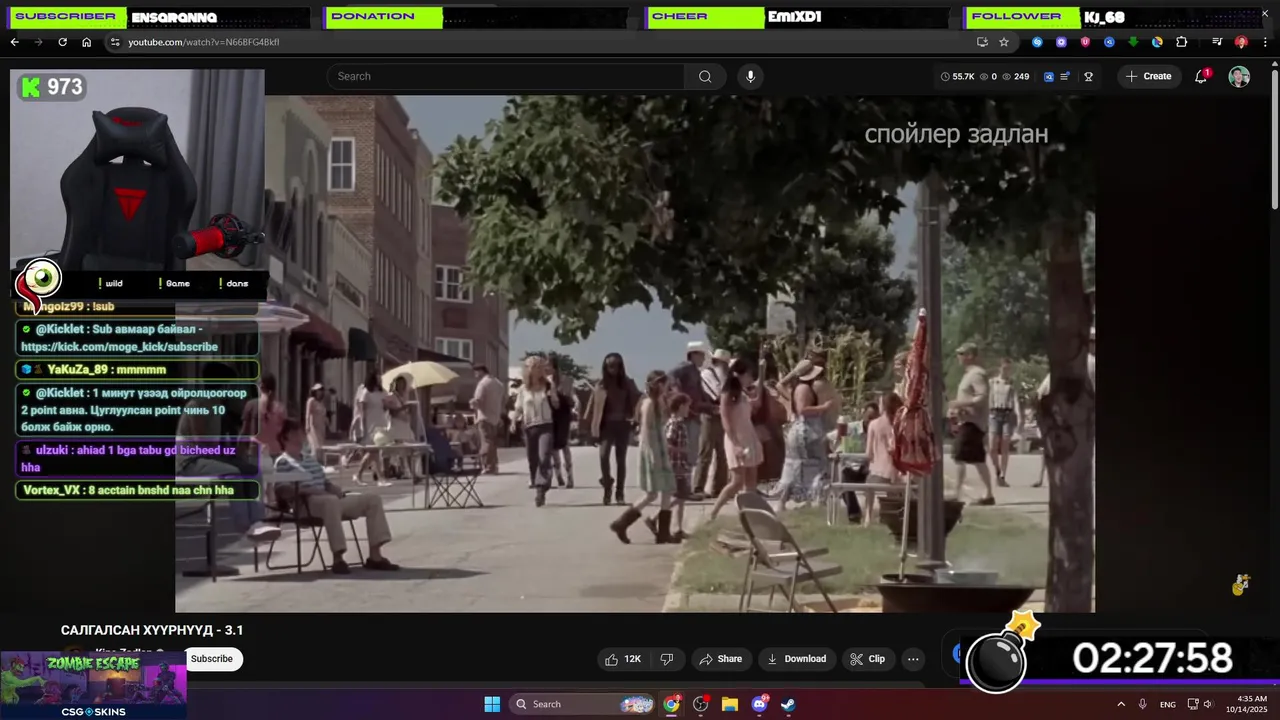Dislike the video

tap(666, 659)
